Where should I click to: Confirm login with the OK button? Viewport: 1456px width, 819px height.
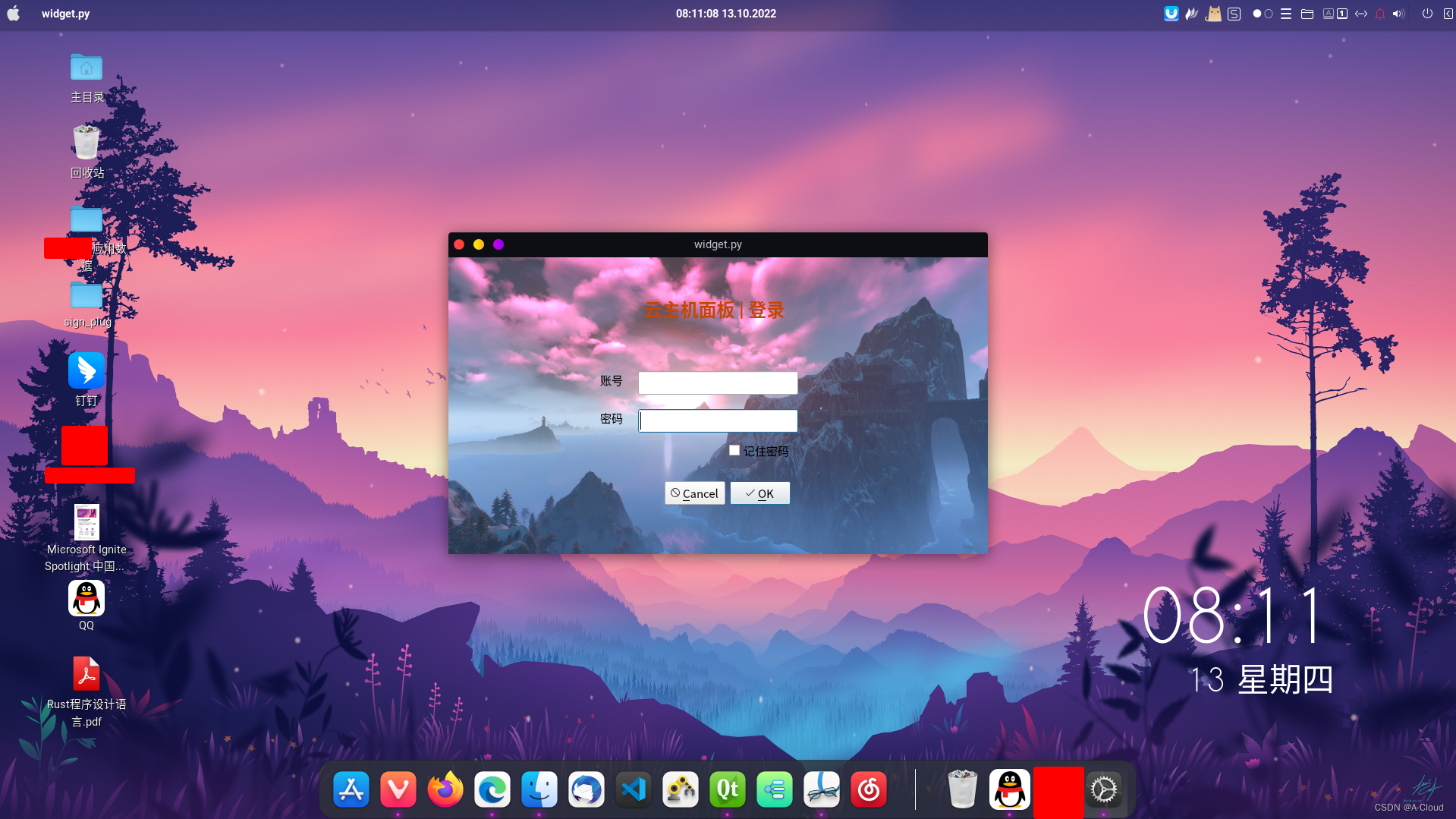(759, 493)
